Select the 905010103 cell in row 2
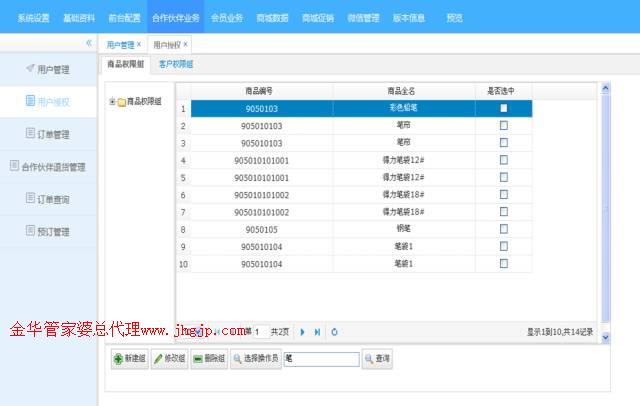Viewport: 640px width, 406px height. click(262, 126)
